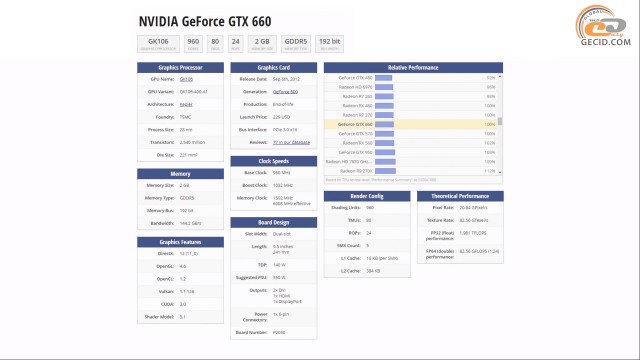Click the Graphics Features section header
640x360 pixels.
(180, 242)
